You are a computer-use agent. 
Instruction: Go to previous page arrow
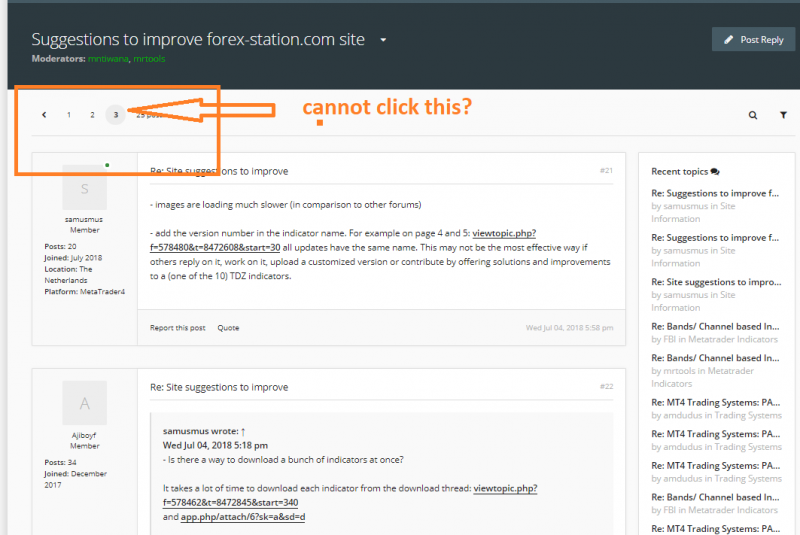click(x=44, y=115)
